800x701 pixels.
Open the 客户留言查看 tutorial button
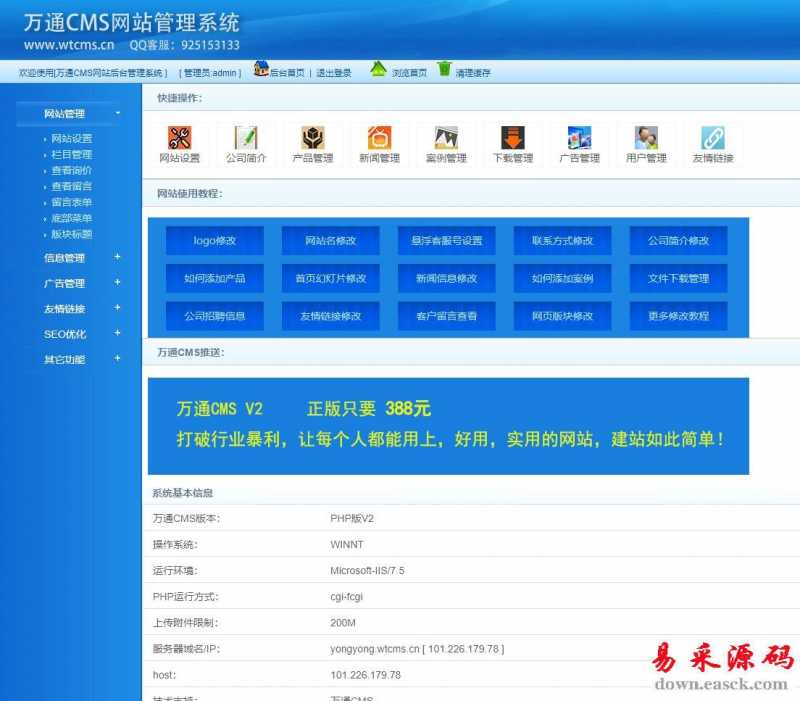446,316
